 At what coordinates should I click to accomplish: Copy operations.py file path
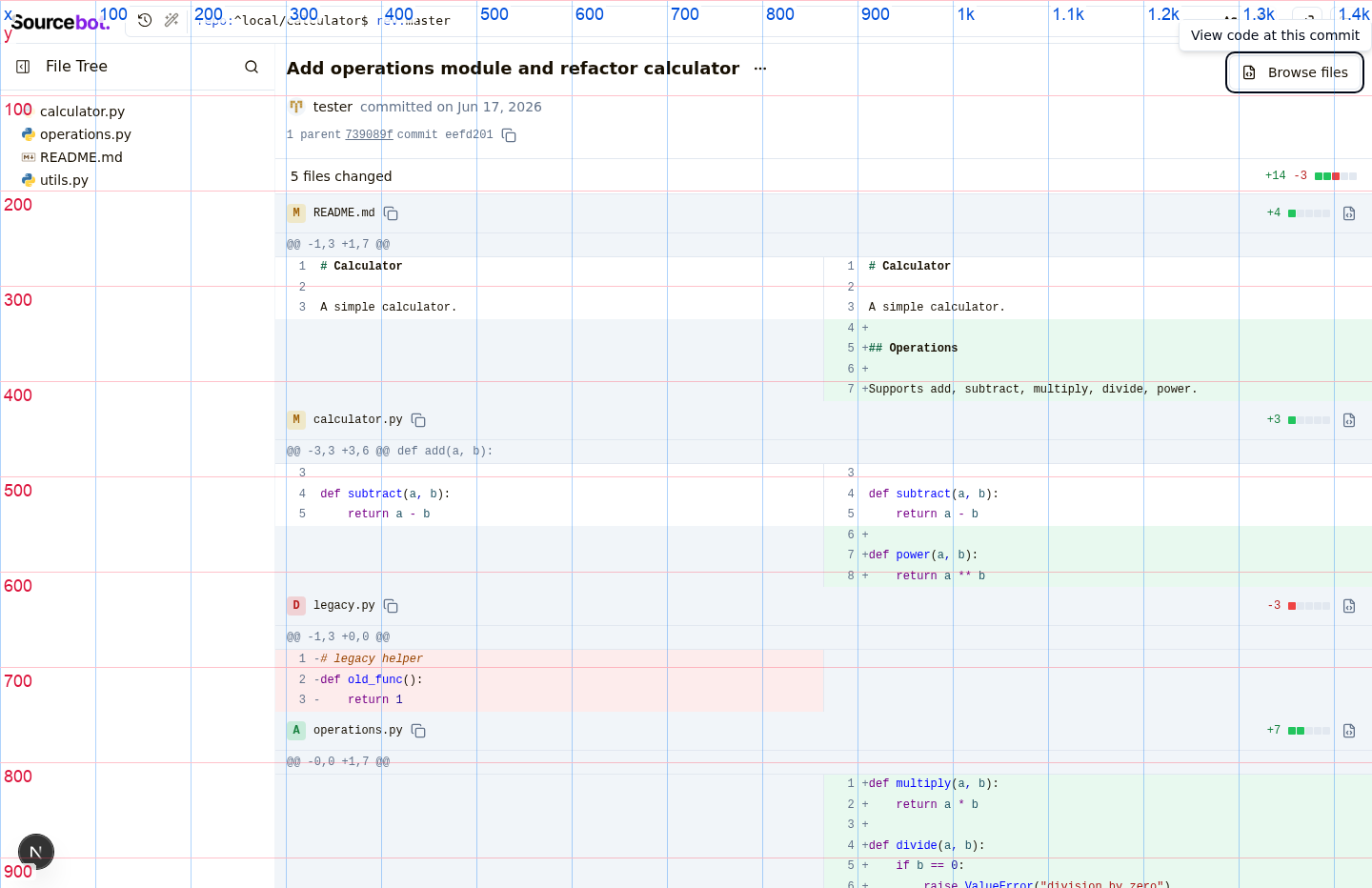click(418, 731)
